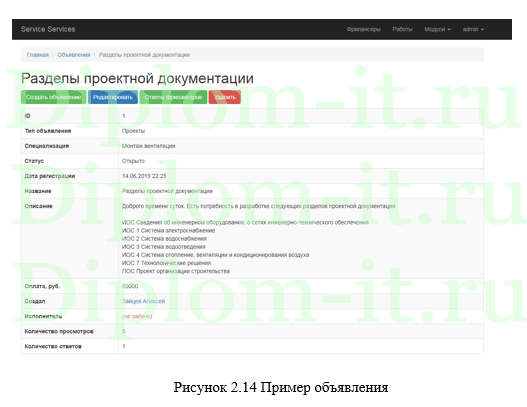Click the breadcrumb text Разделы проектной документации
Image resolution: width=527 pixels, height=407 pixels.
pyautogui.click(x=144, y=55)
